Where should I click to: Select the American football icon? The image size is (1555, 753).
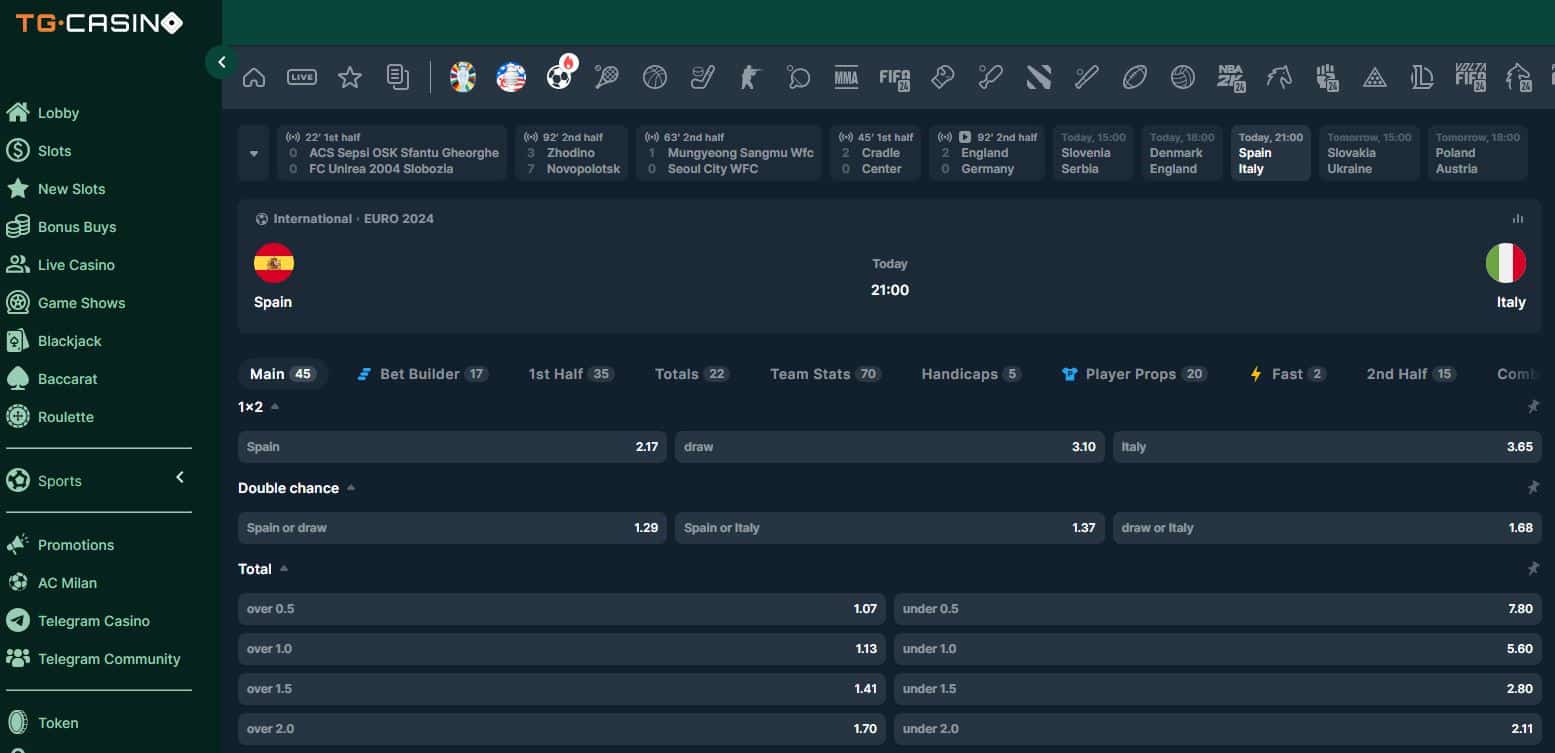[x=1135, y=77]
